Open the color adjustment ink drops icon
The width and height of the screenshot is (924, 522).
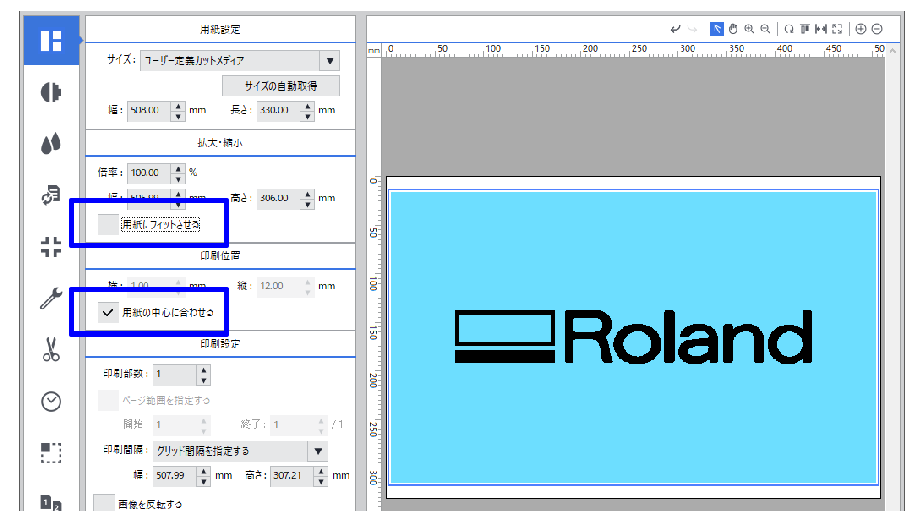(51, 143)
